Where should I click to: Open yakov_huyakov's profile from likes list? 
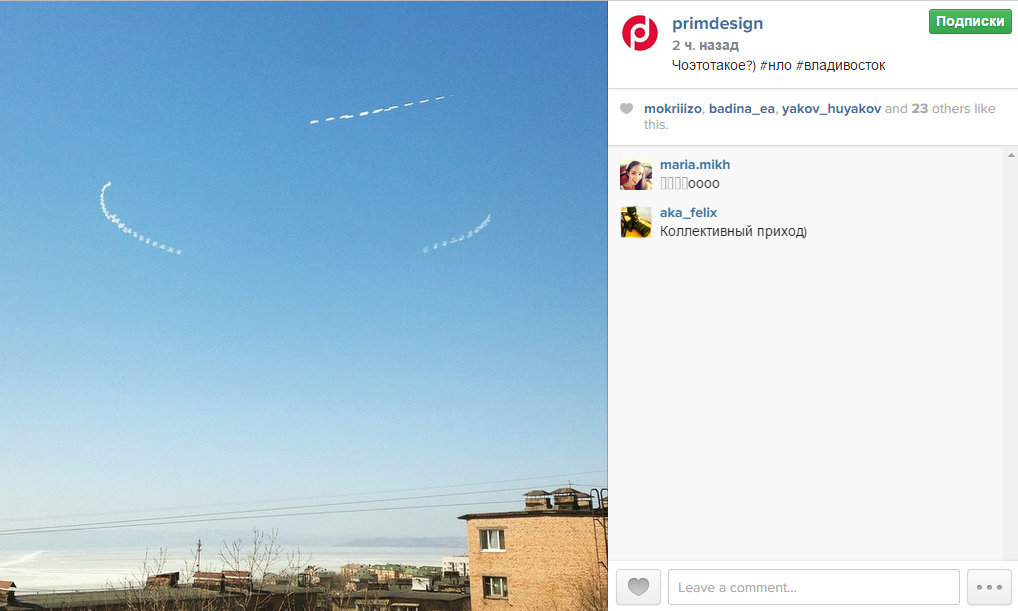pyautogui.click(x=831, y=108)
